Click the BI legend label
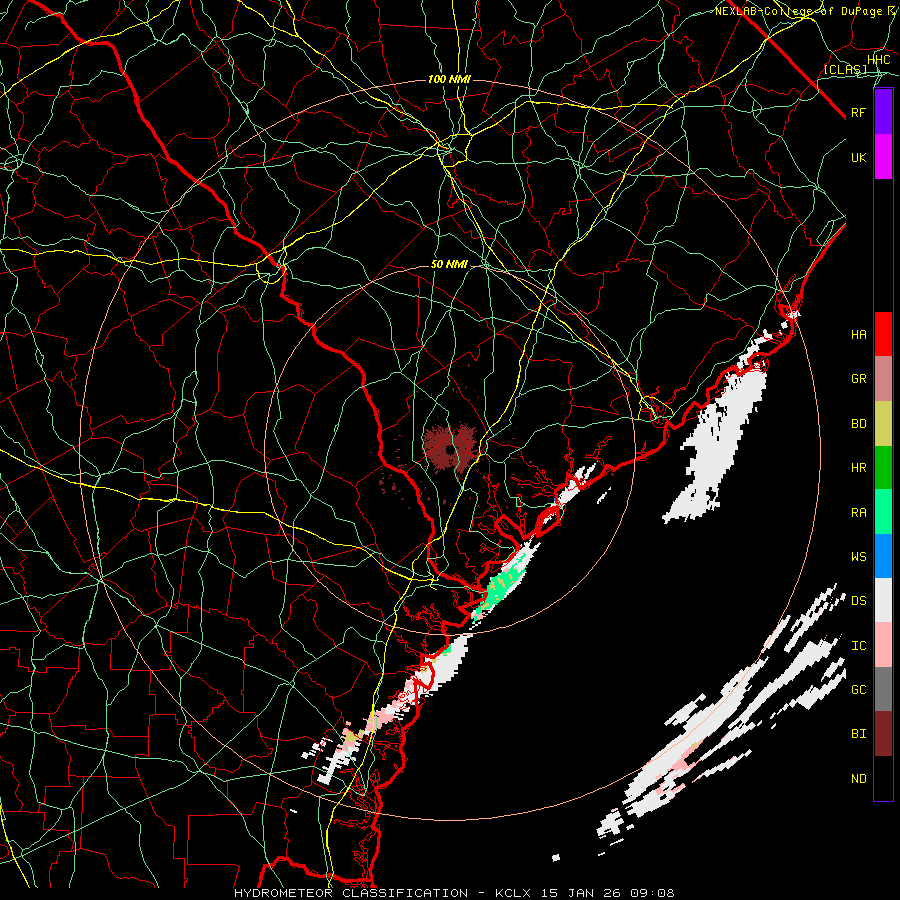This screenshot has width=900, height=900. click(859, 734)
